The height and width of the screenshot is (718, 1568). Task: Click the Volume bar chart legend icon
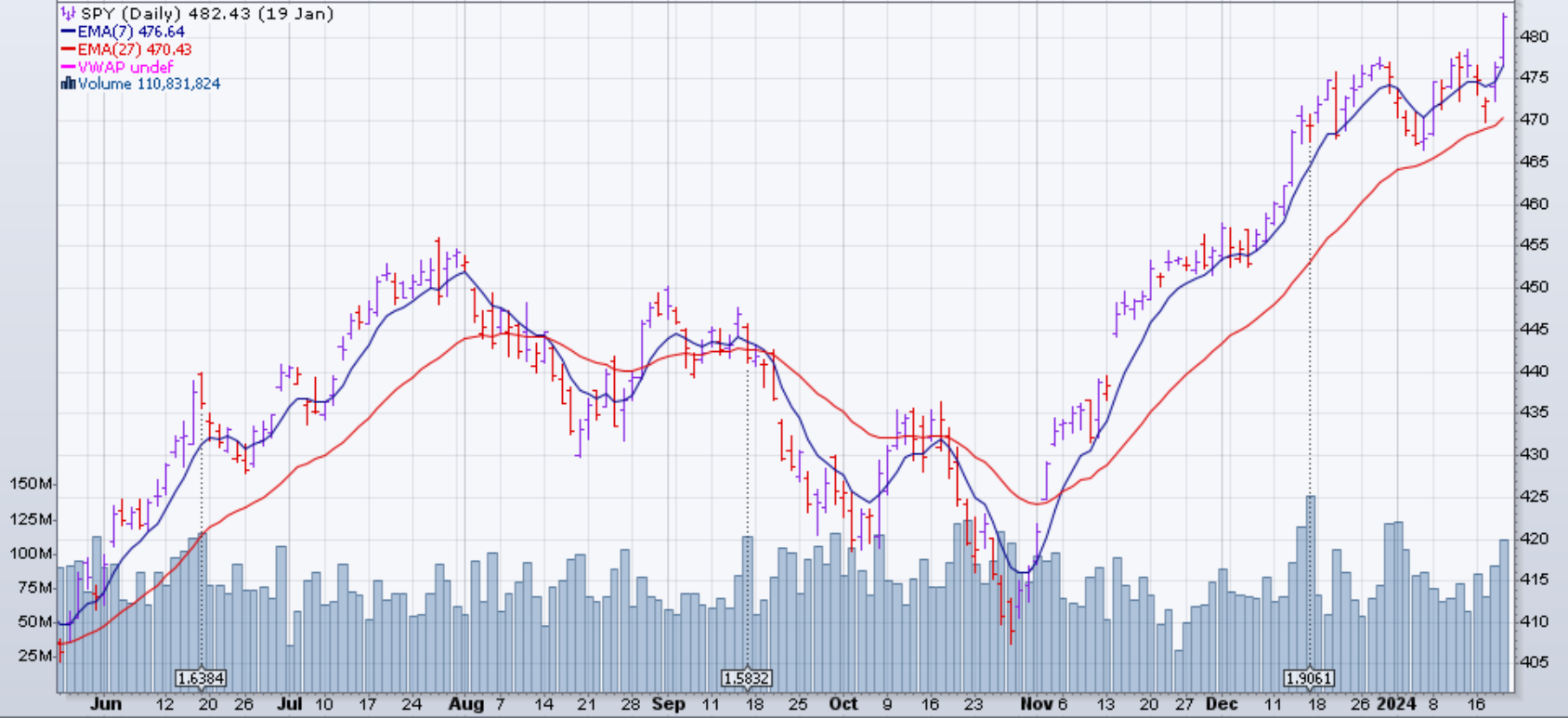(x=68, y=84)
